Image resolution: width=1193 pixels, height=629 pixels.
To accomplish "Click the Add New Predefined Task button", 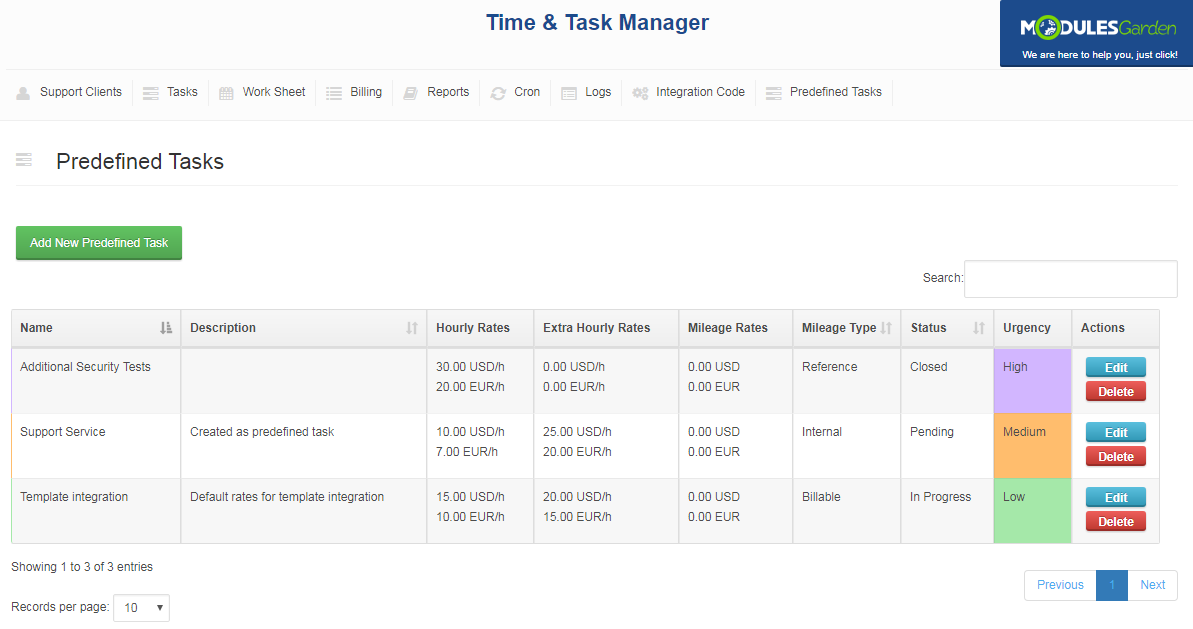I will (x=98, y=242).
